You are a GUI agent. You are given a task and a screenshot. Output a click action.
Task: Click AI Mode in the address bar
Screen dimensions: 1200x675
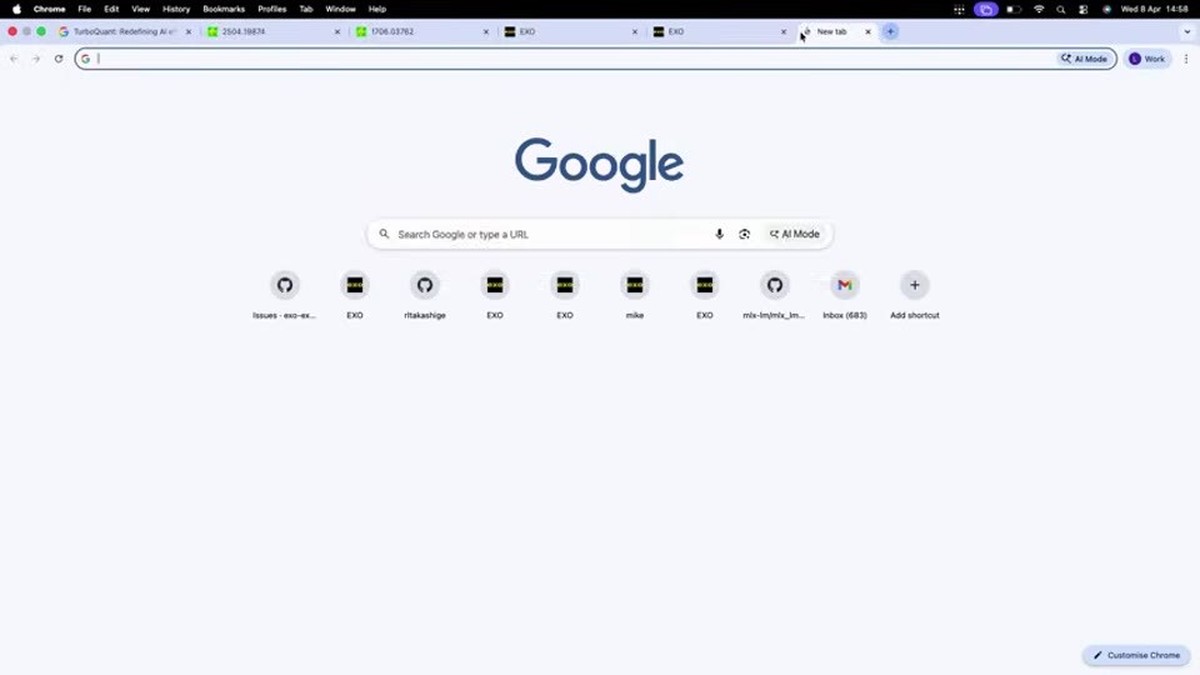coord(1085,59)
